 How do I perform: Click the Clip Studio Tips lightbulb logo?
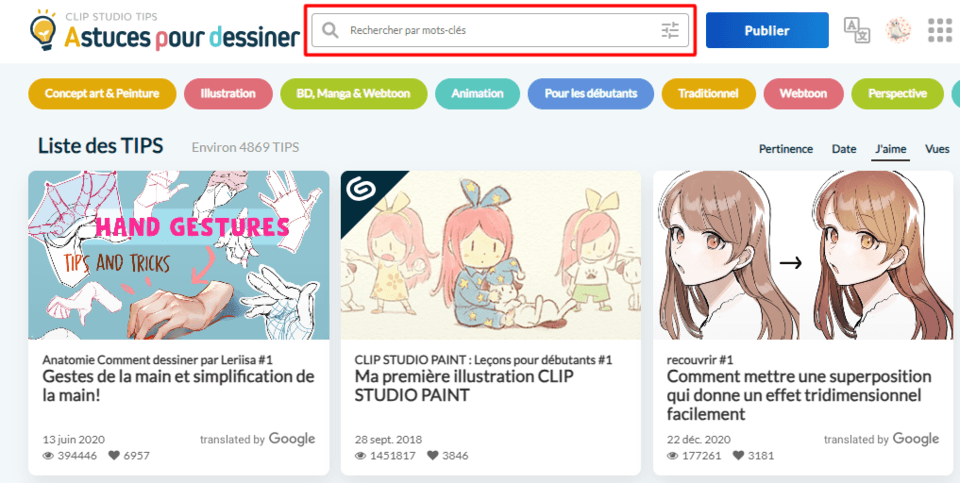coord(44,29)
